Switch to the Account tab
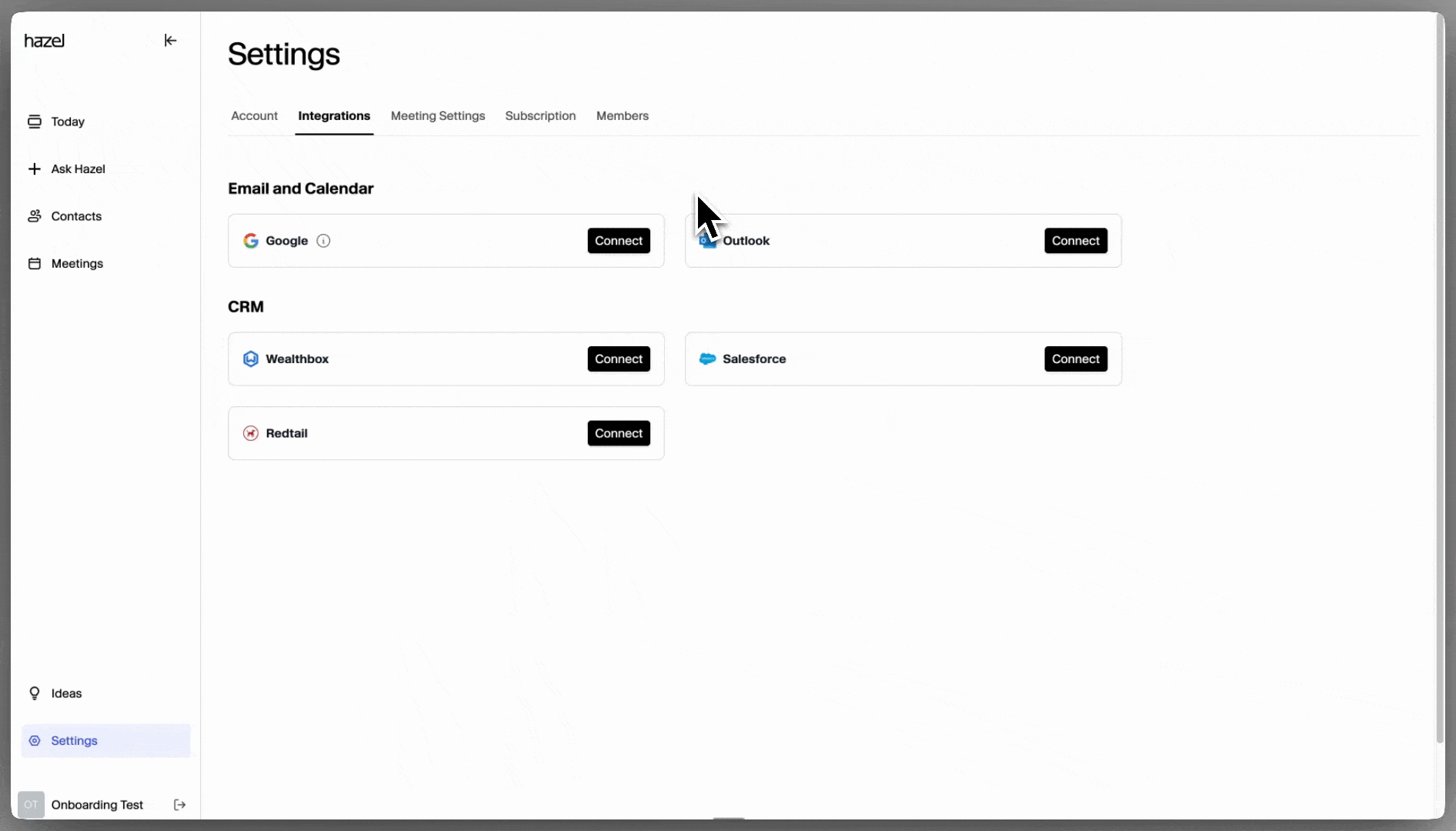This screenshot has height=831, width=1456. [254, 115]
